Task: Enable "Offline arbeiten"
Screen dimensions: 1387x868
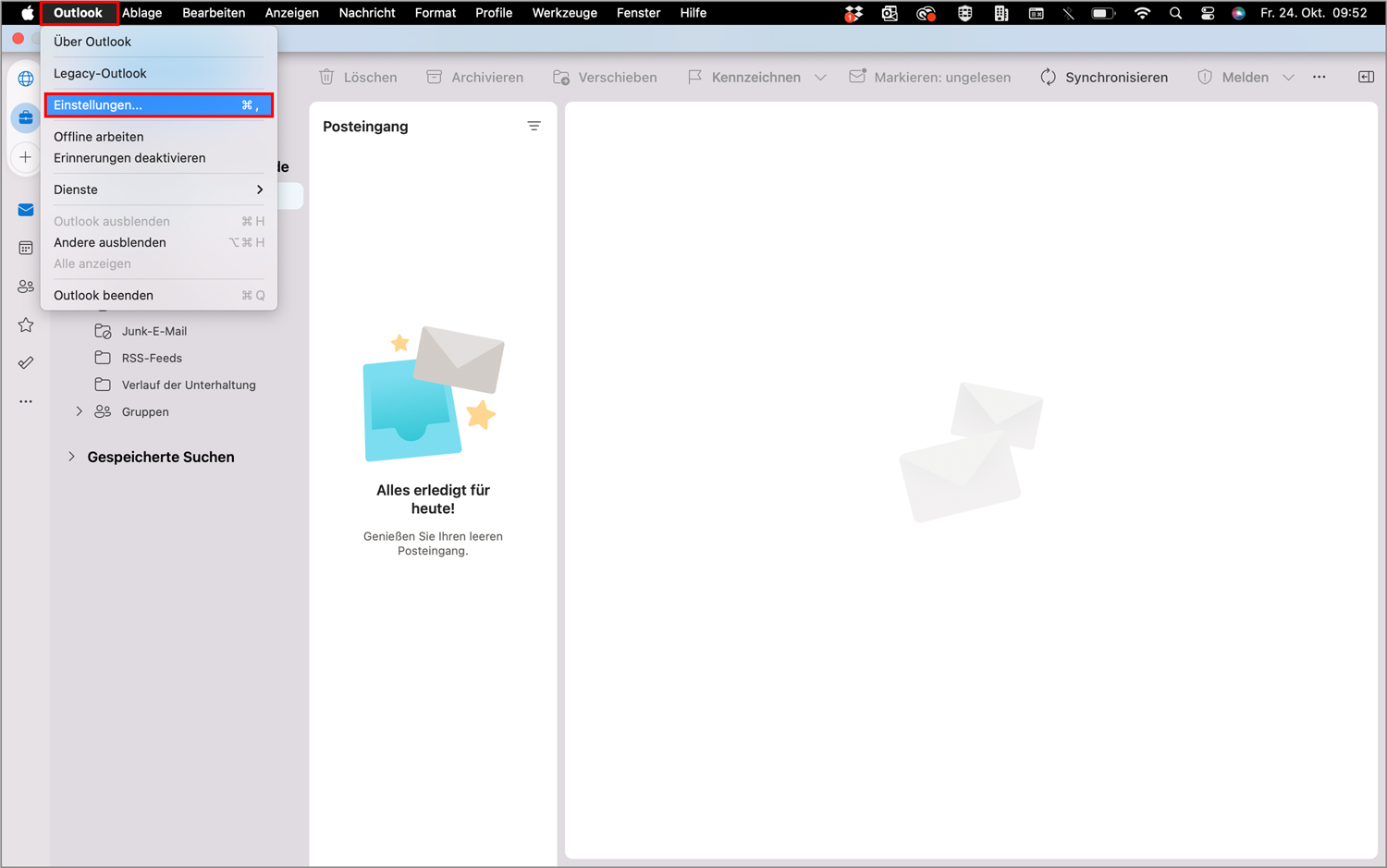Action: [98, 136]
